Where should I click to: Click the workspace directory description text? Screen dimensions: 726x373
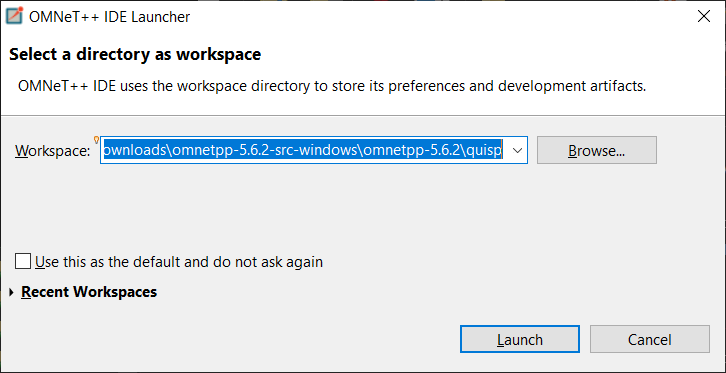click(332, 86)
